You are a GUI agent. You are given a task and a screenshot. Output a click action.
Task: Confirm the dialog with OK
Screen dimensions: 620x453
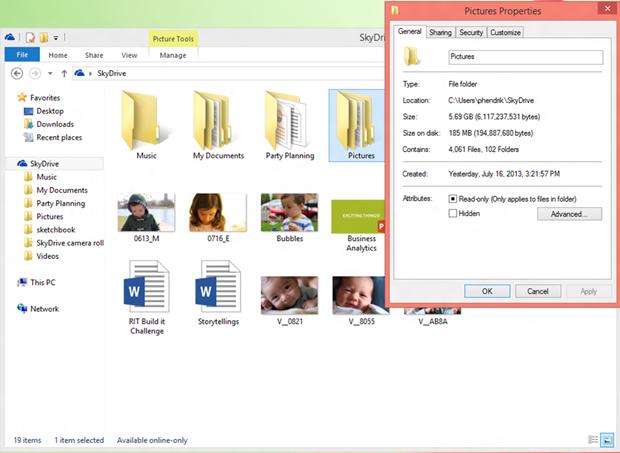click(487, 291)
